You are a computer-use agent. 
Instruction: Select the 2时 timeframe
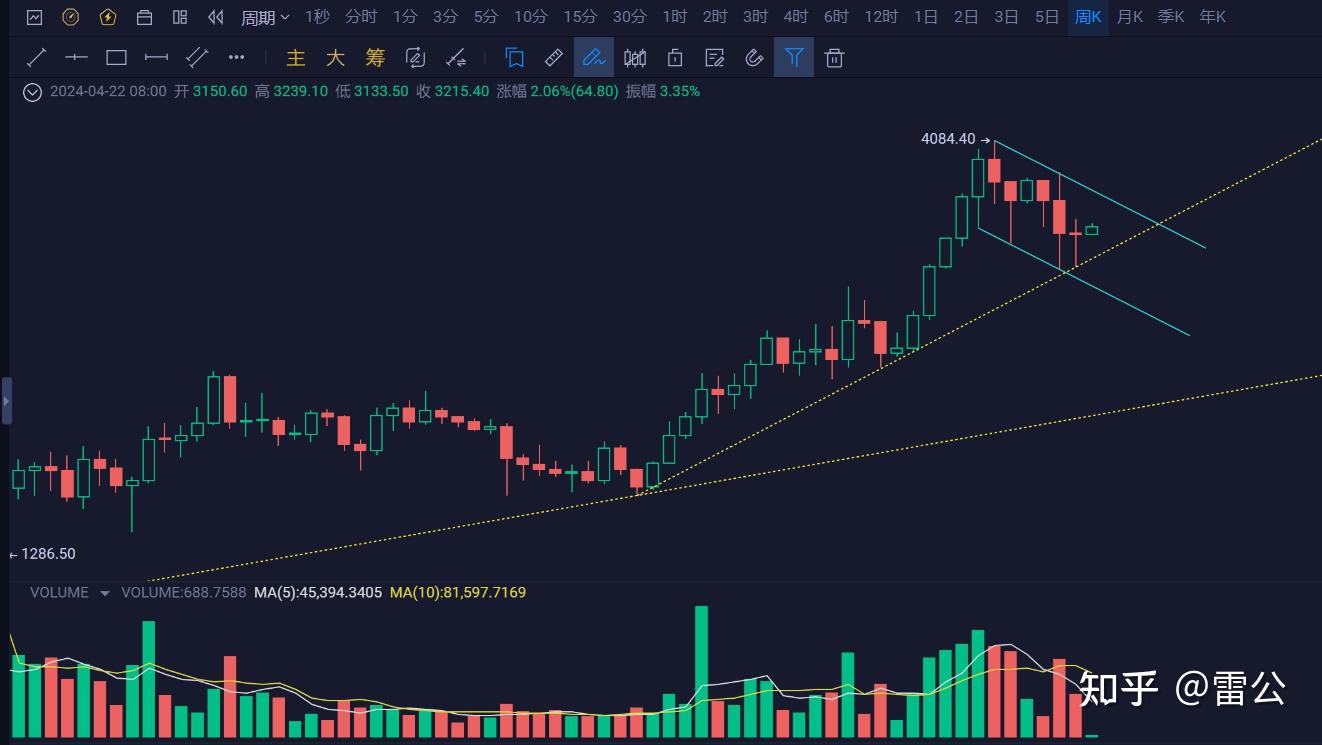point(714,17)
